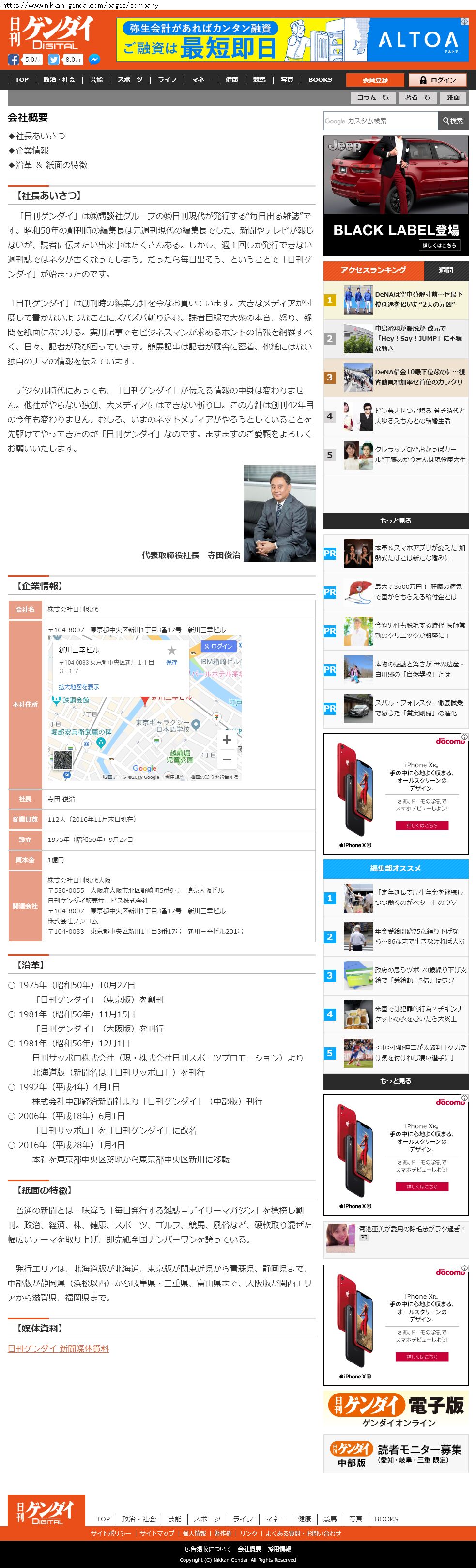Open footer サイトマップ link
The image size is (476, 1568).
point(157,1533)
